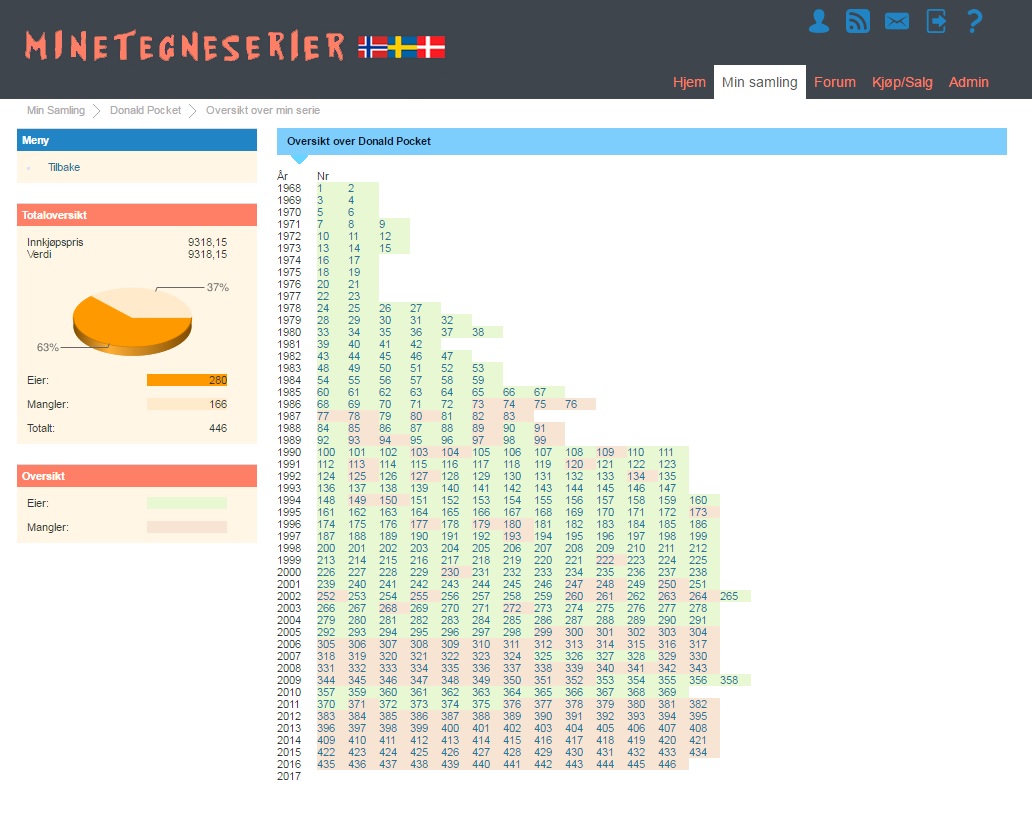
Task: Click the Mangler bar showing 166
Action: pyautogui.click(x=187, y=404)
